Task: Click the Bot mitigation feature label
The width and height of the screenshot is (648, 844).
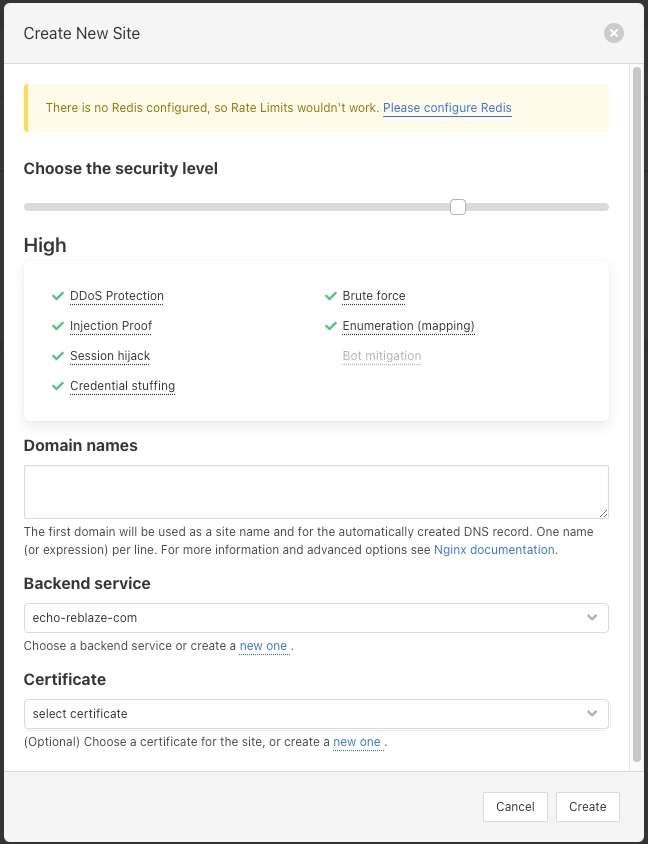Action: coord(382,356)
